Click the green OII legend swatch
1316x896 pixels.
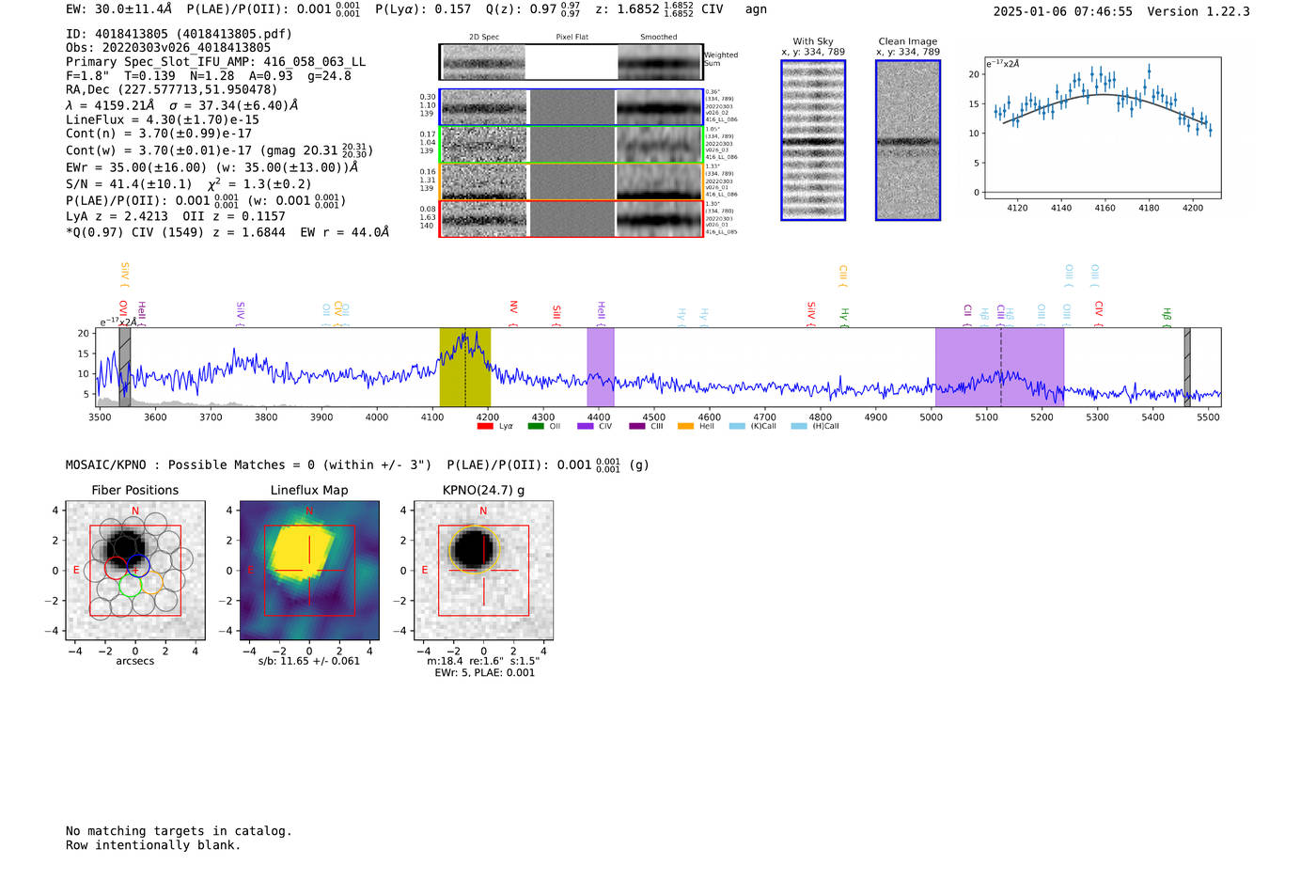coord(536,426)
